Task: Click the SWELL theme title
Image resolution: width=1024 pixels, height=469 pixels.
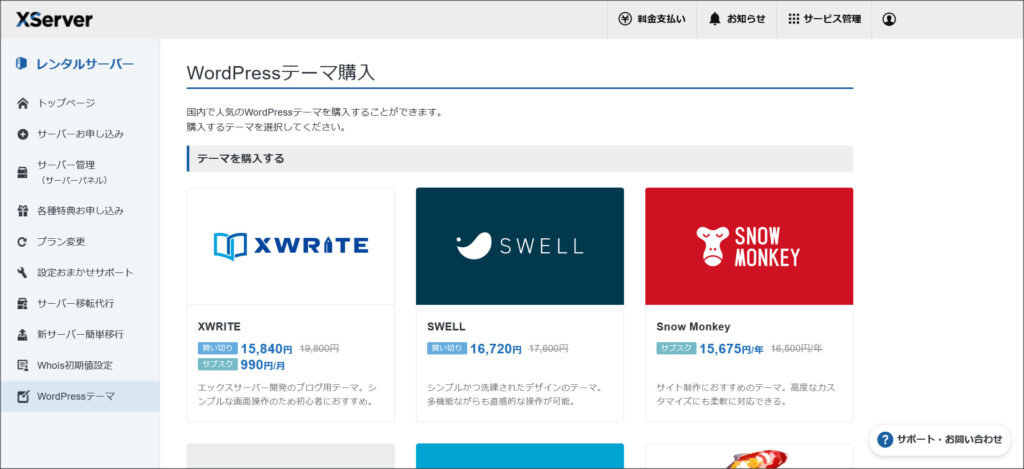Action: point(447,327)
